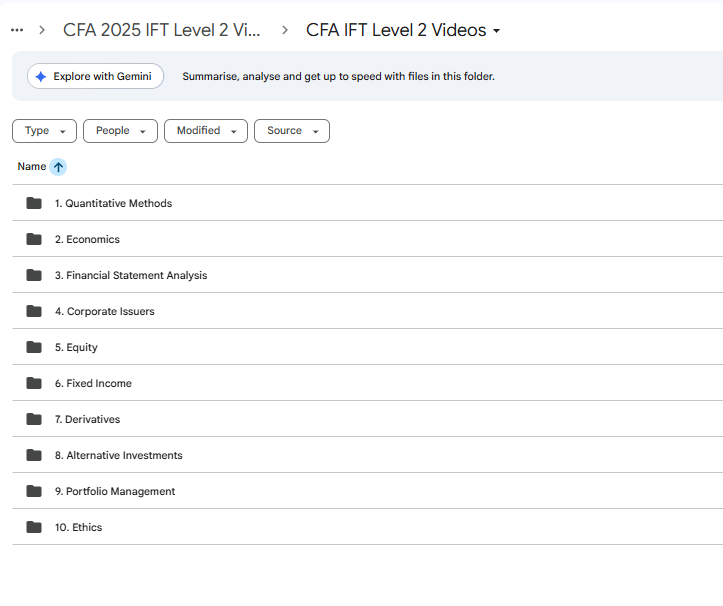Image resolution: width=723 pixels, height=606 pixels.
Task: Open the Source filter dropdown
Action: 291,131
